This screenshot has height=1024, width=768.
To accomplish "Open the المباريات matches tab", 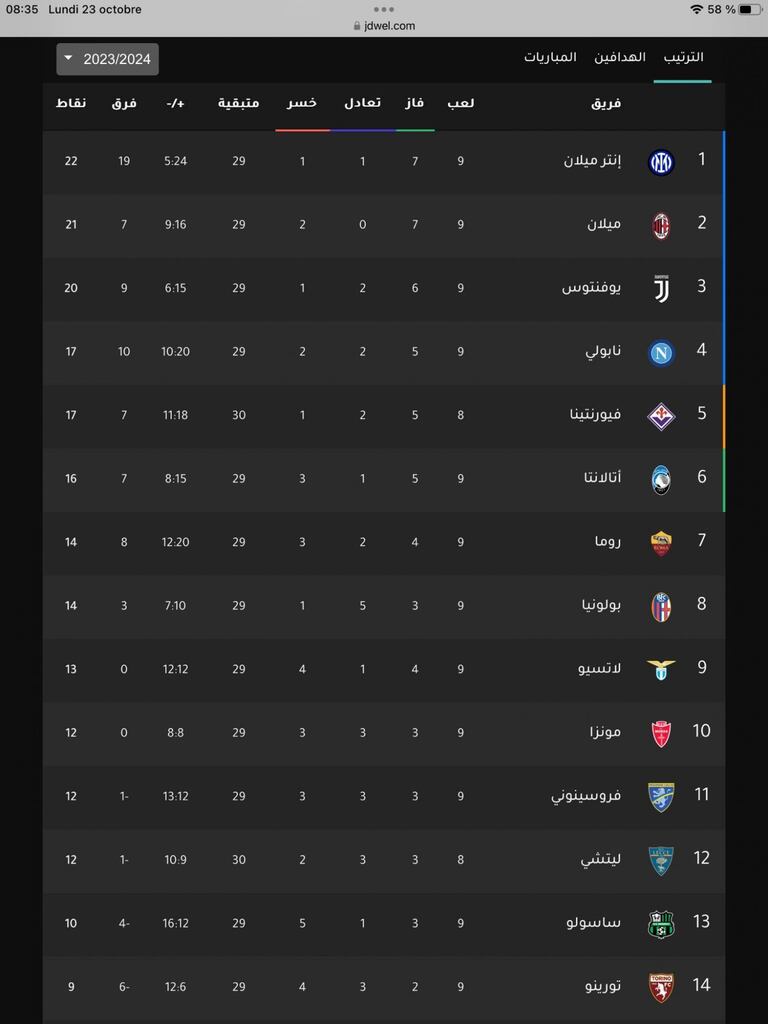I will click(x=550, y=58).
